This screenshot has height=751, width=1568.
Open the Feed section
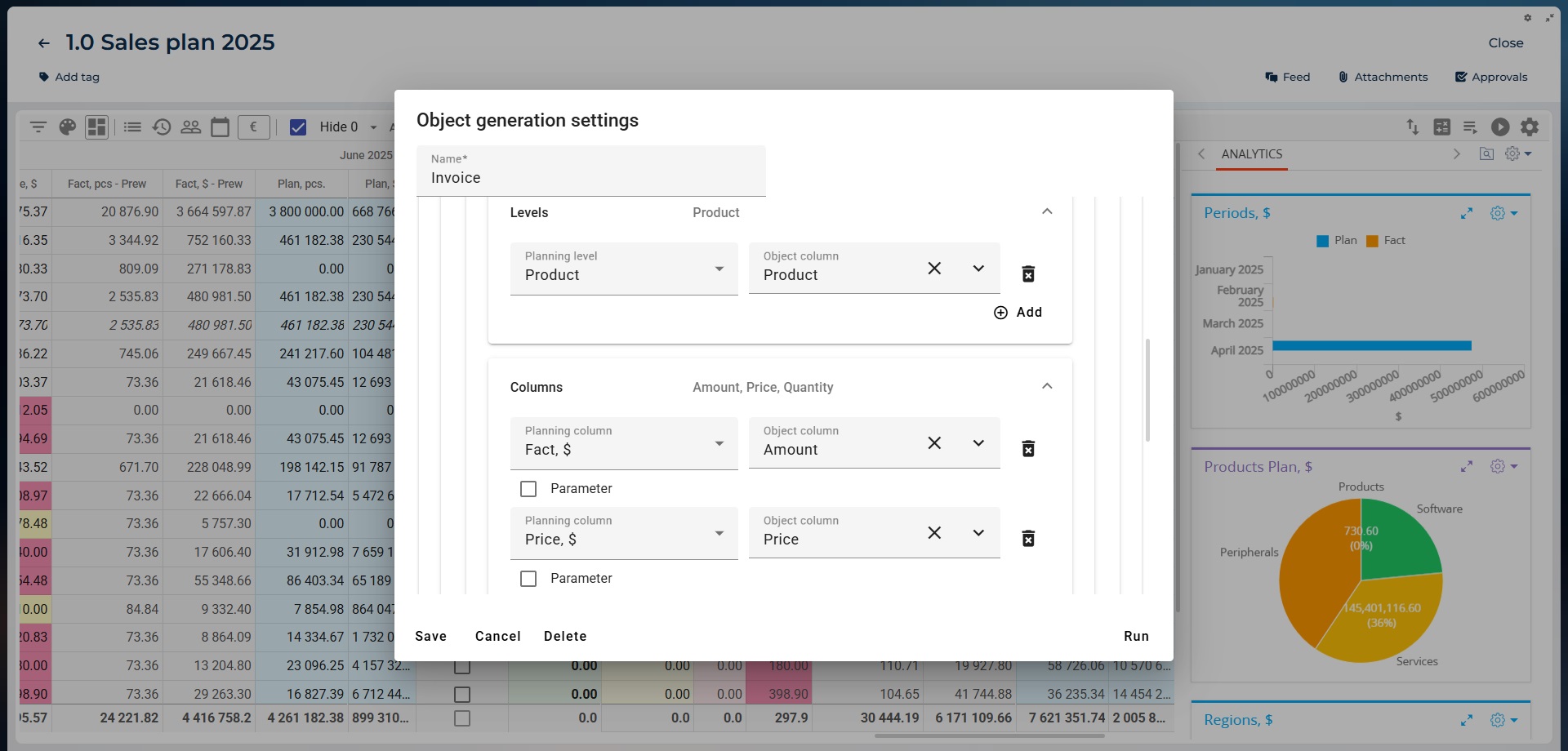click(x=1288, y=77)
